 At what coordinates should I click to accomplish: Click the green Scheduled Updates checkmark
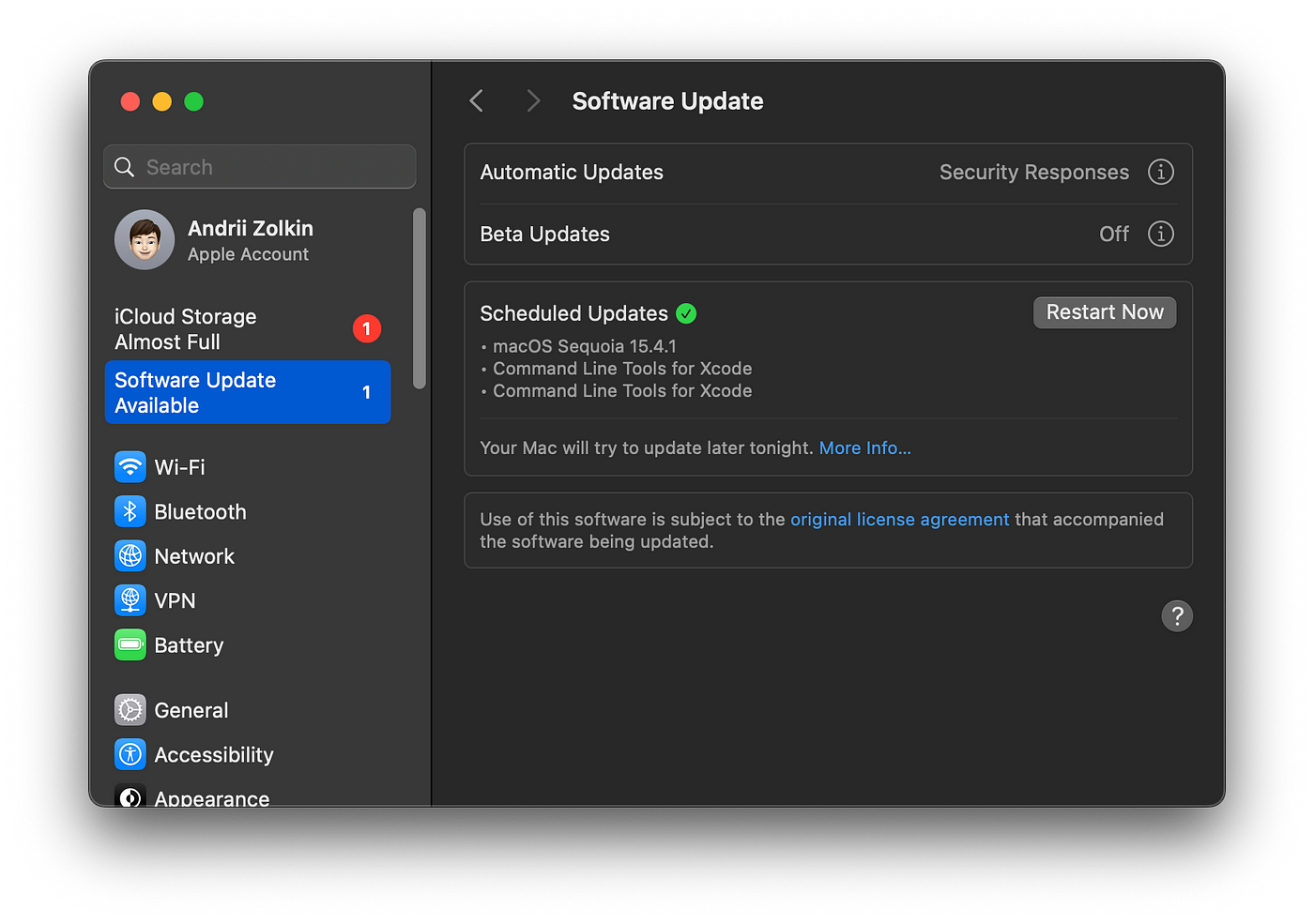coord(686,313)
